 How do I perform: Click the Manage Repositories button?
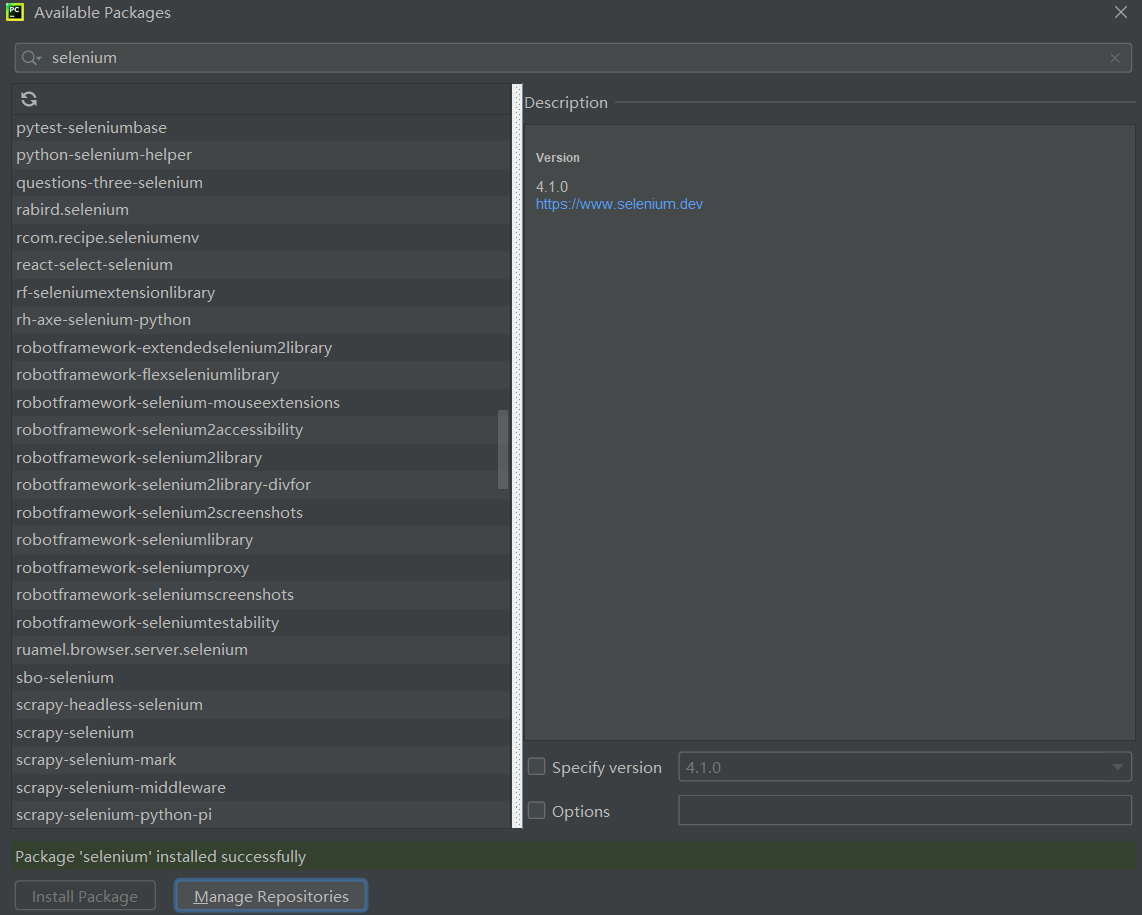pos(271,896)
